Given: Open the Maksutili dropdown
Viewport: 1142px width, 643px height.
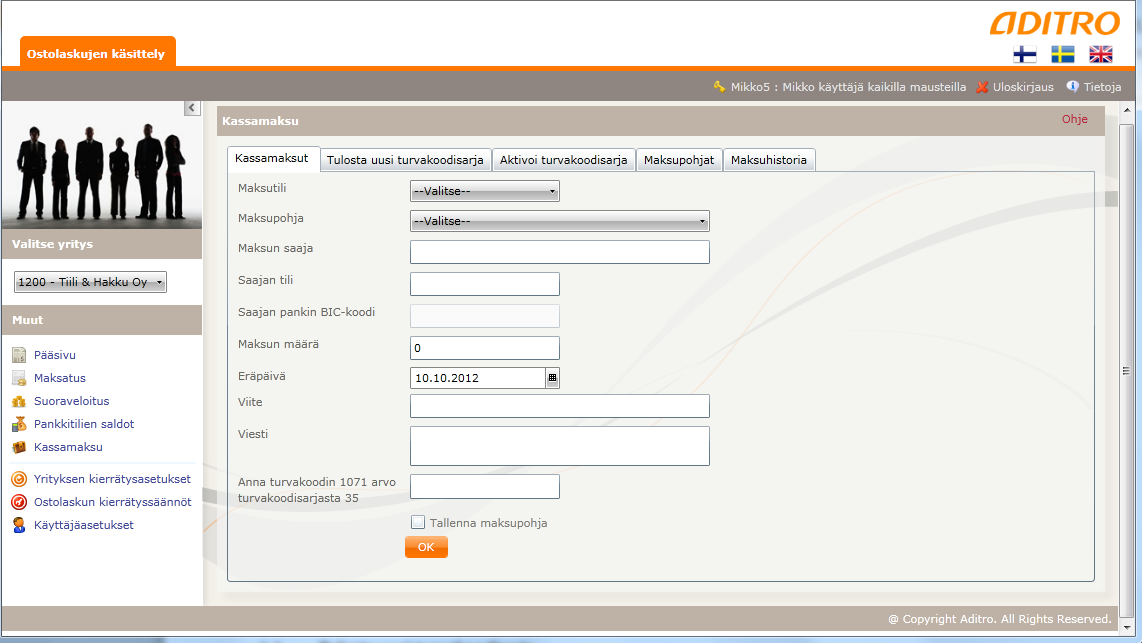Looking at the screenshot, I should (x=484, y=191).
